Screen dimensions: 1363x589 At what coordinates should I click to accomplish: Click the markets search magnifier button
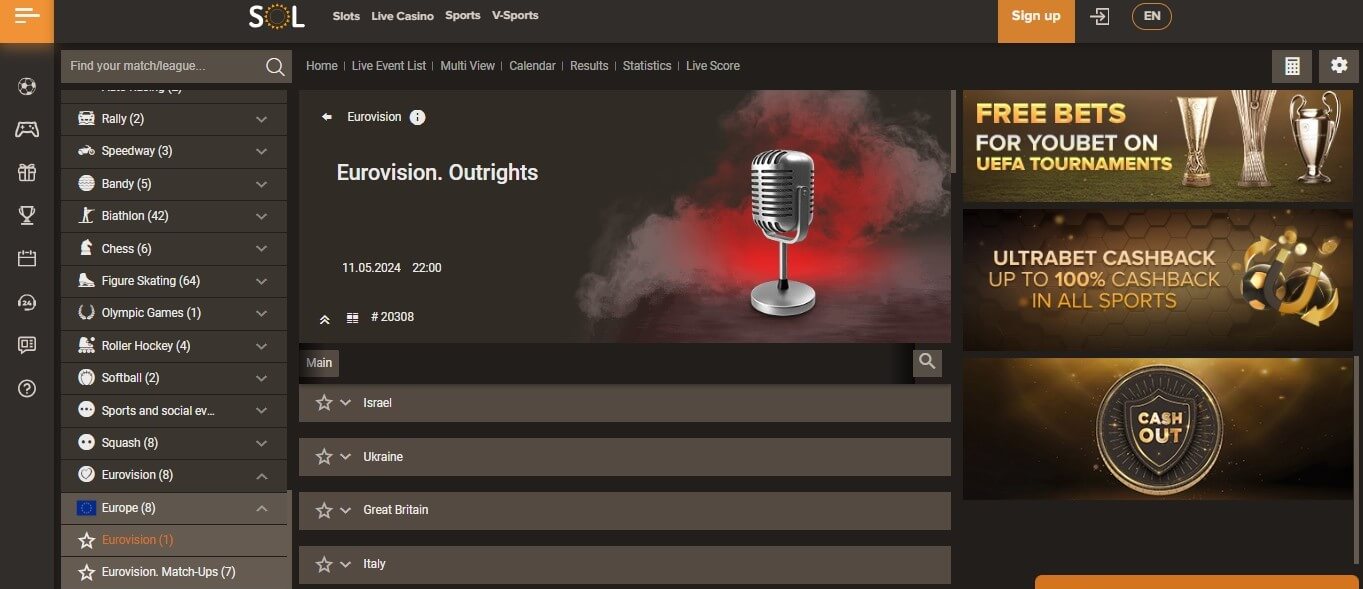tap(927, 362)
